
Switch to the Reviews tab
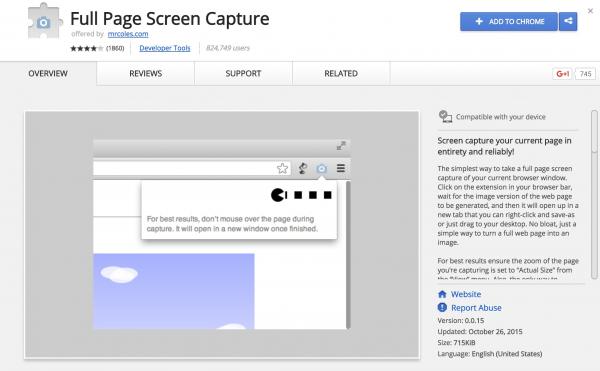[x=145, y=73]
